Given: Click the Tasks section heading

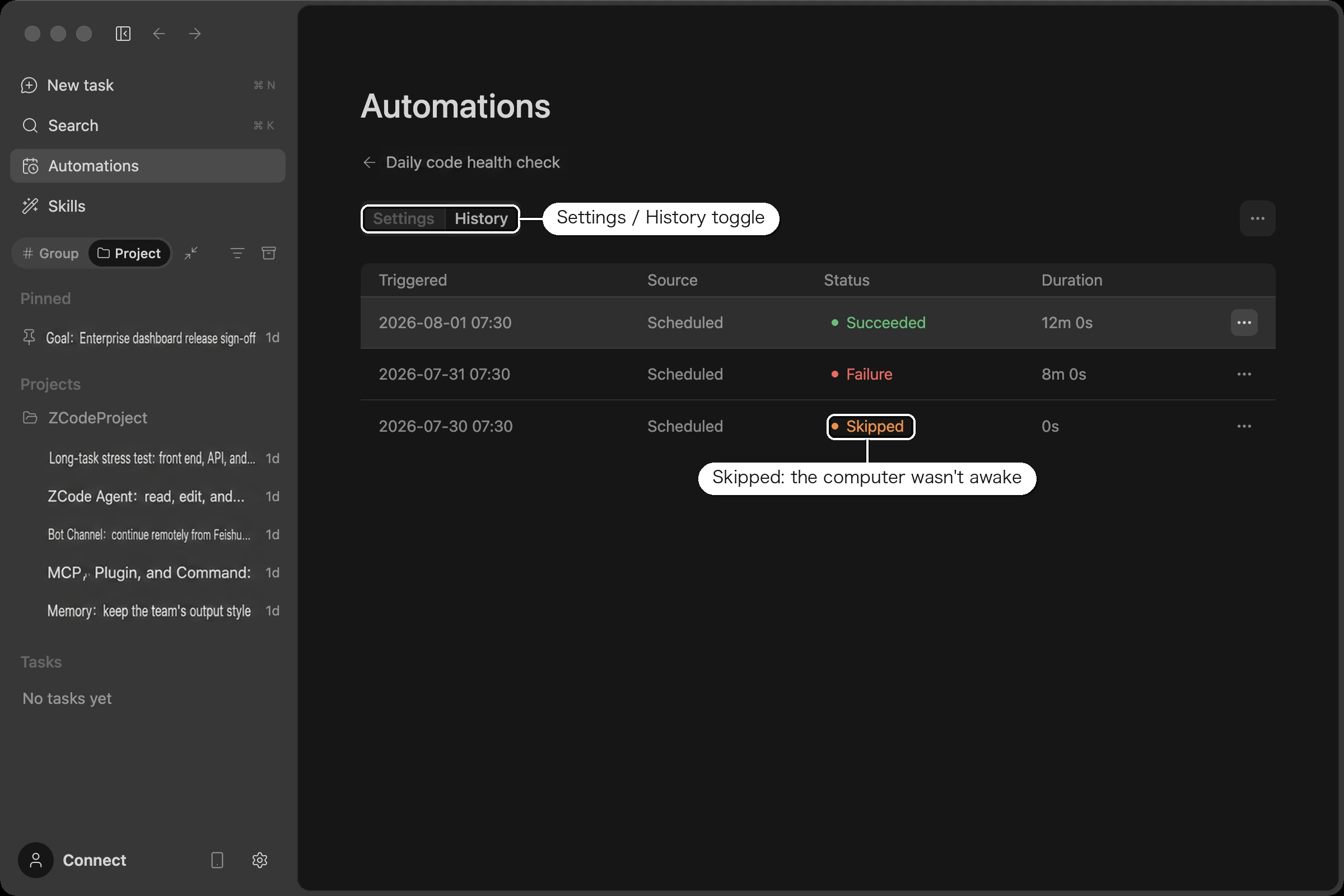Looking at the screenshot, I should coord(41,662).
